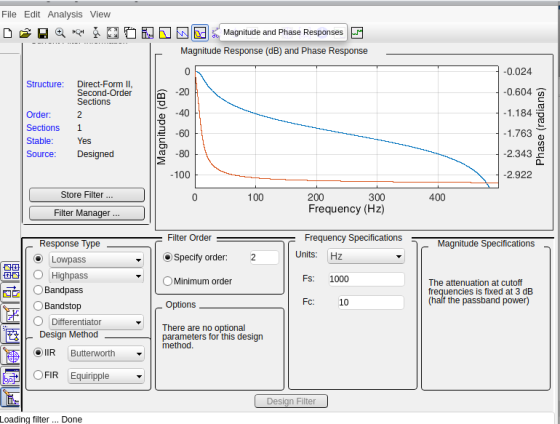Open the Edit menu
Screen dimensions: 560x424
32,15
